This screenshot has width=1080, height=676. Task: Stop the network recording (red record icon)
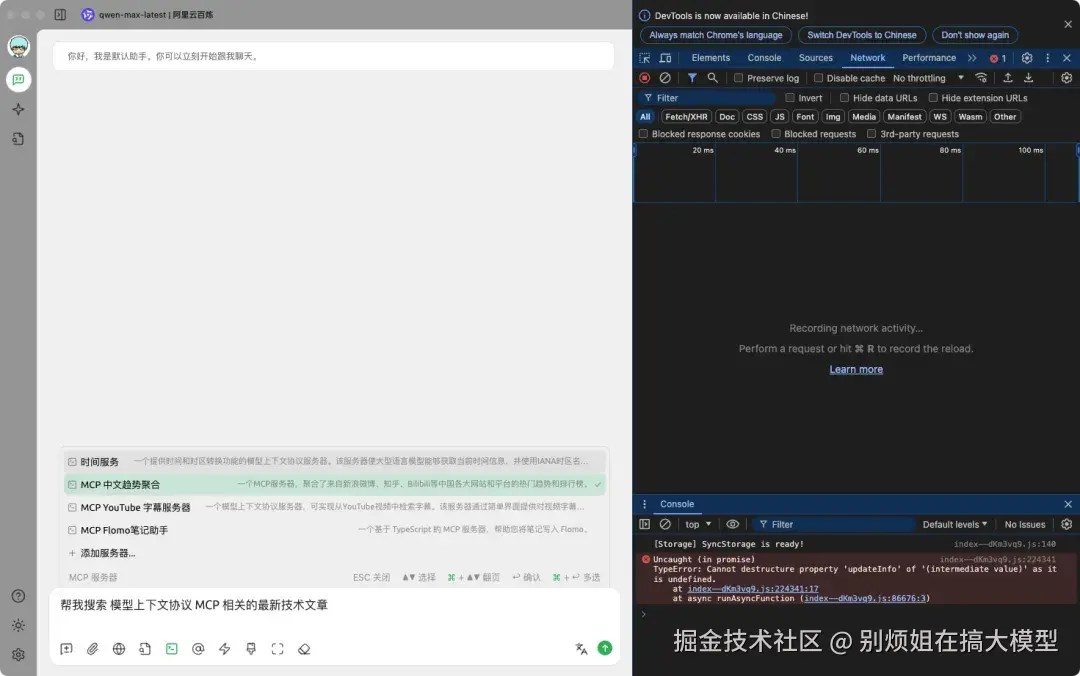tap(643, 77)
